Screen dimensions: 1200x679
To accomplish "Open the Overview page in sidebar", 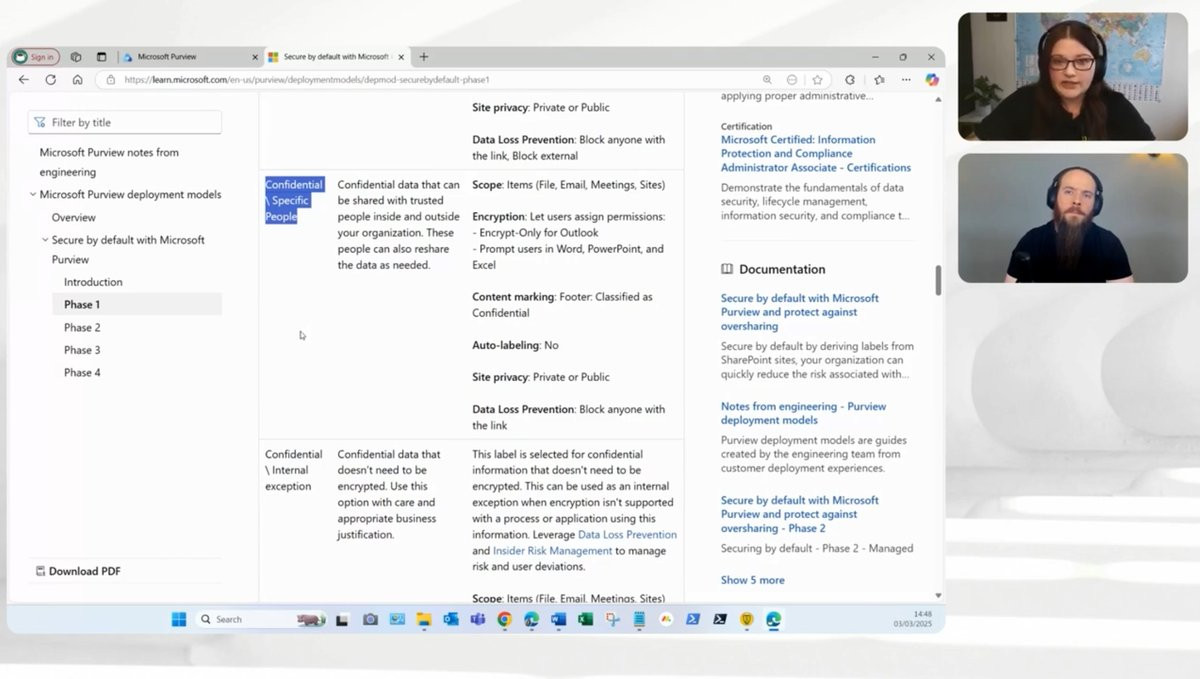I will [74, 217].
